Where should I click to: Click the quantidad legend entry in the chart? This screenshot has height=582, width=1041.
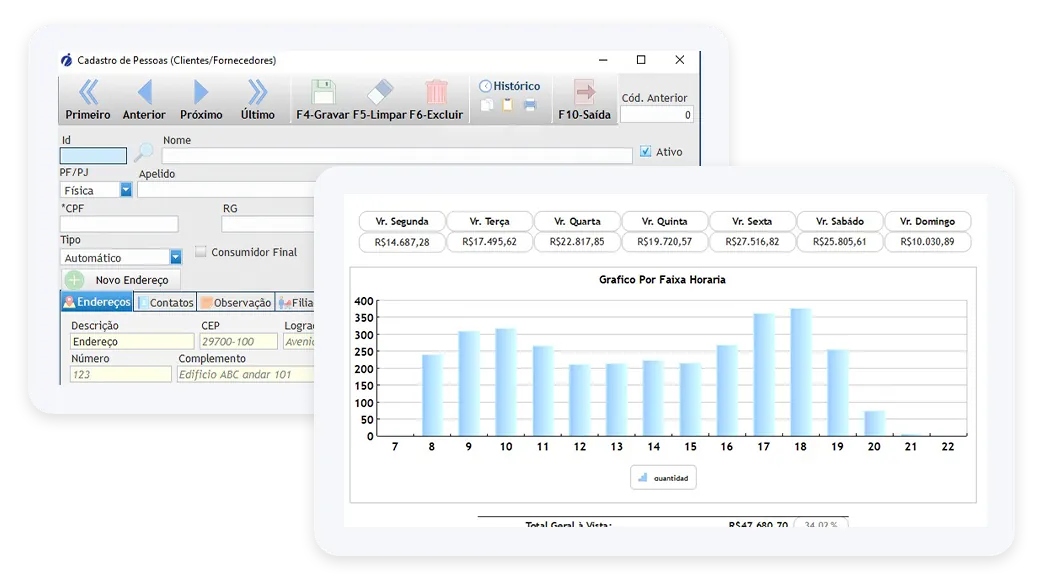663,478
